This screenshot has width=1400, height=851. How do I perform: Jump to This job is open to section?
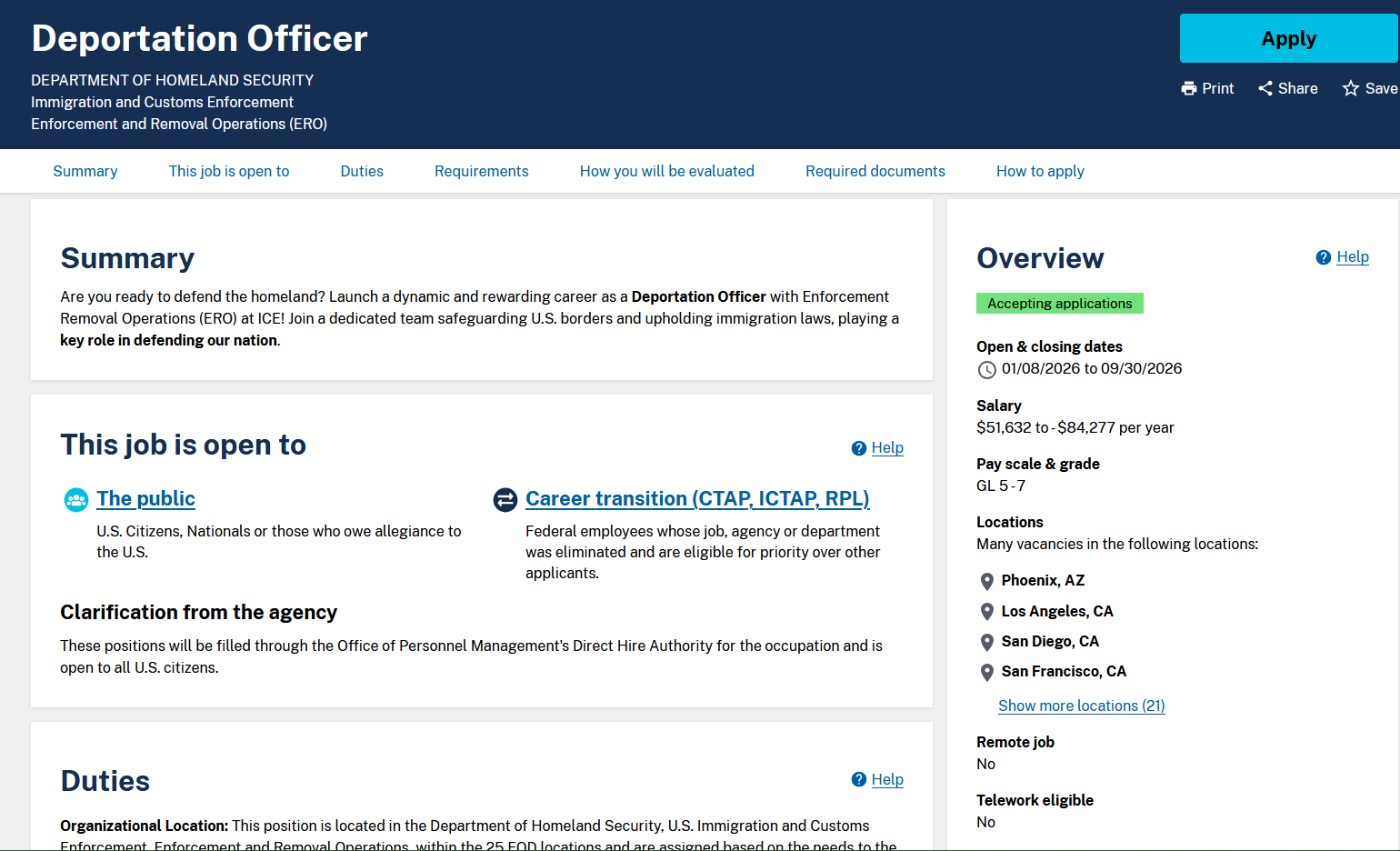point(229,171)
